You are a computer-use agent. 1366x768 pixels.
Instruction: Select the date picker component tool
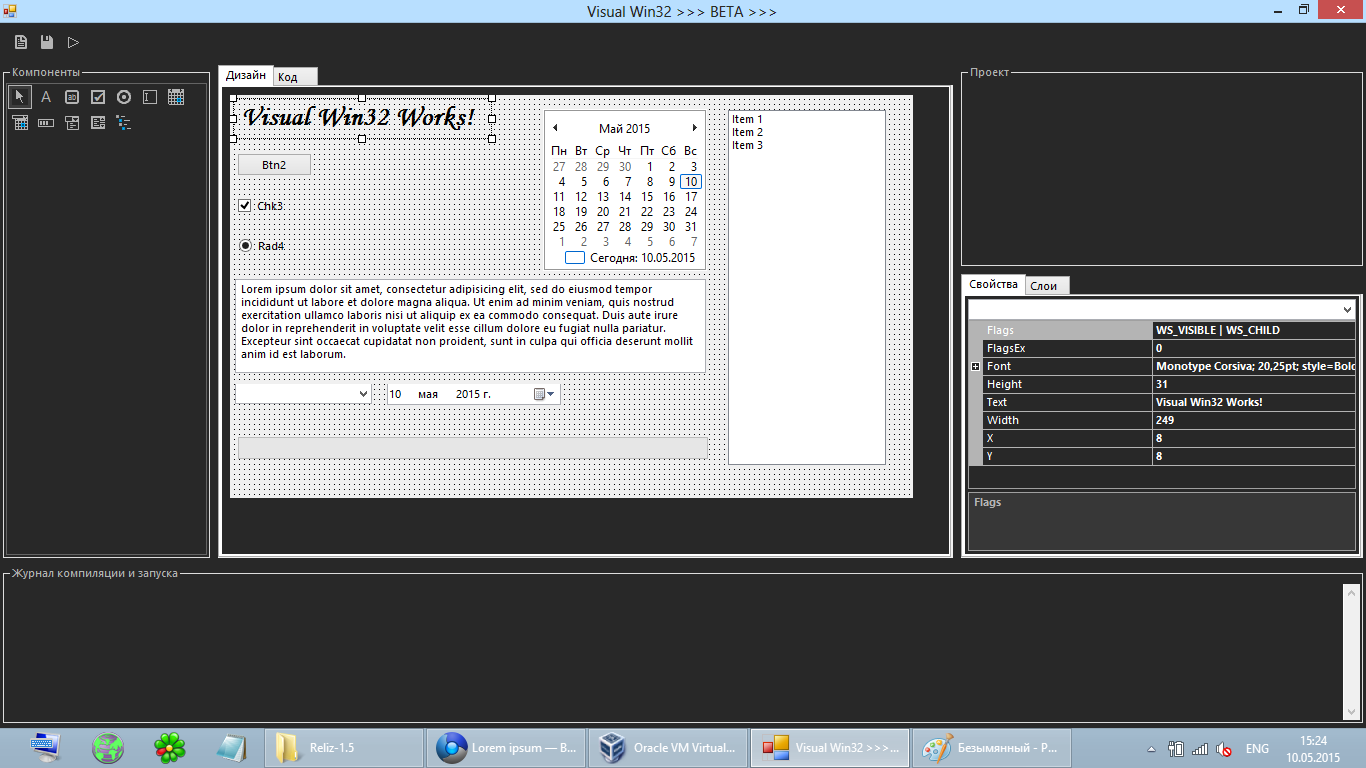(x=20, y=123)
